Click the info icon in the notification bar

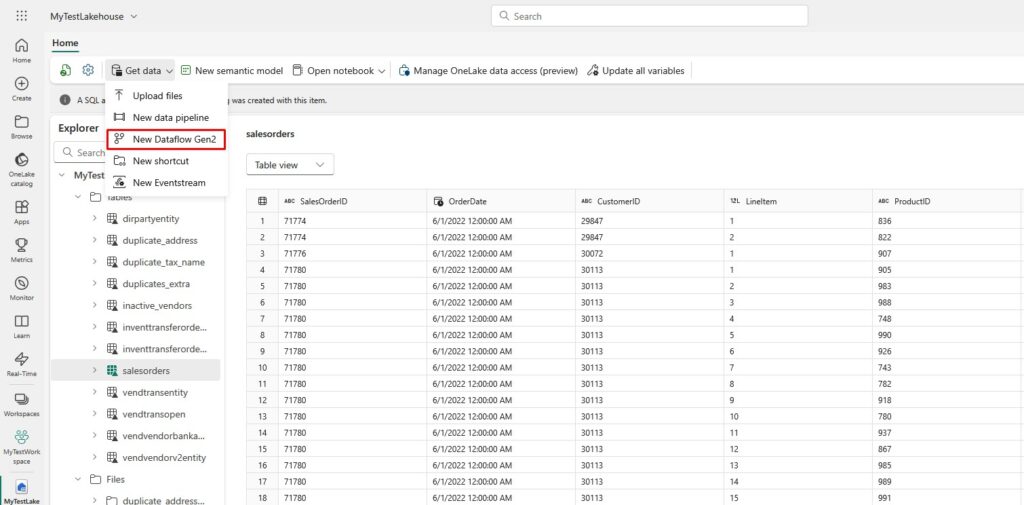[x=65, y=101]
